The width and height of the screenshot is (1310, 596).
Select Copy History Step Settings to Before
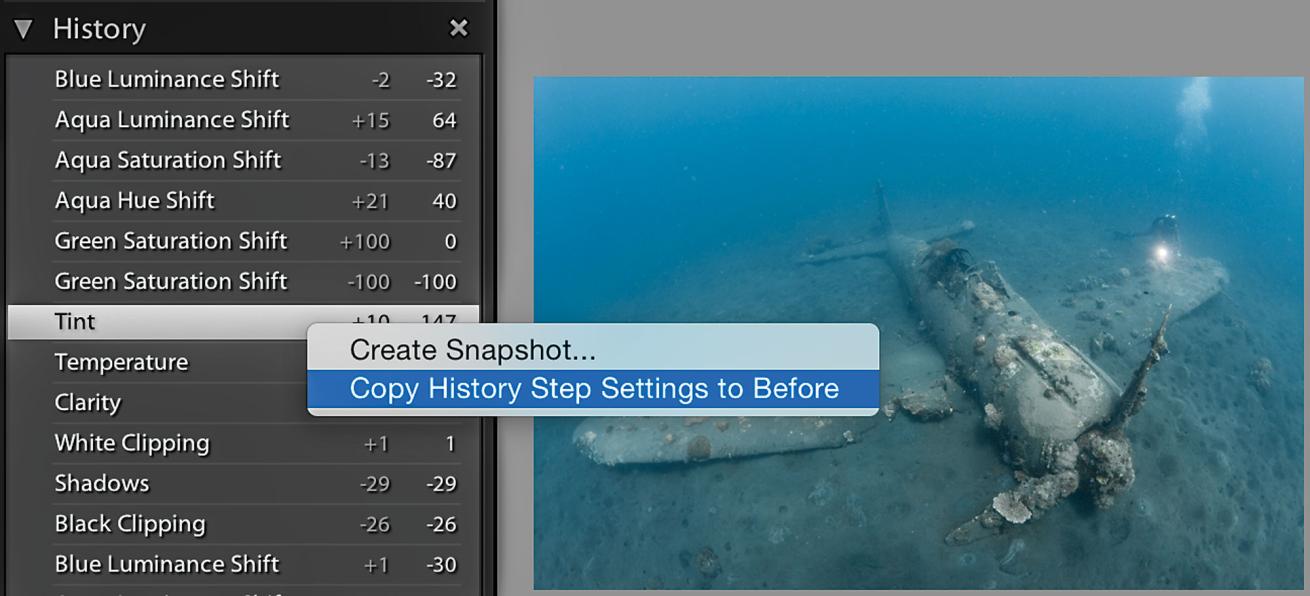593,389
